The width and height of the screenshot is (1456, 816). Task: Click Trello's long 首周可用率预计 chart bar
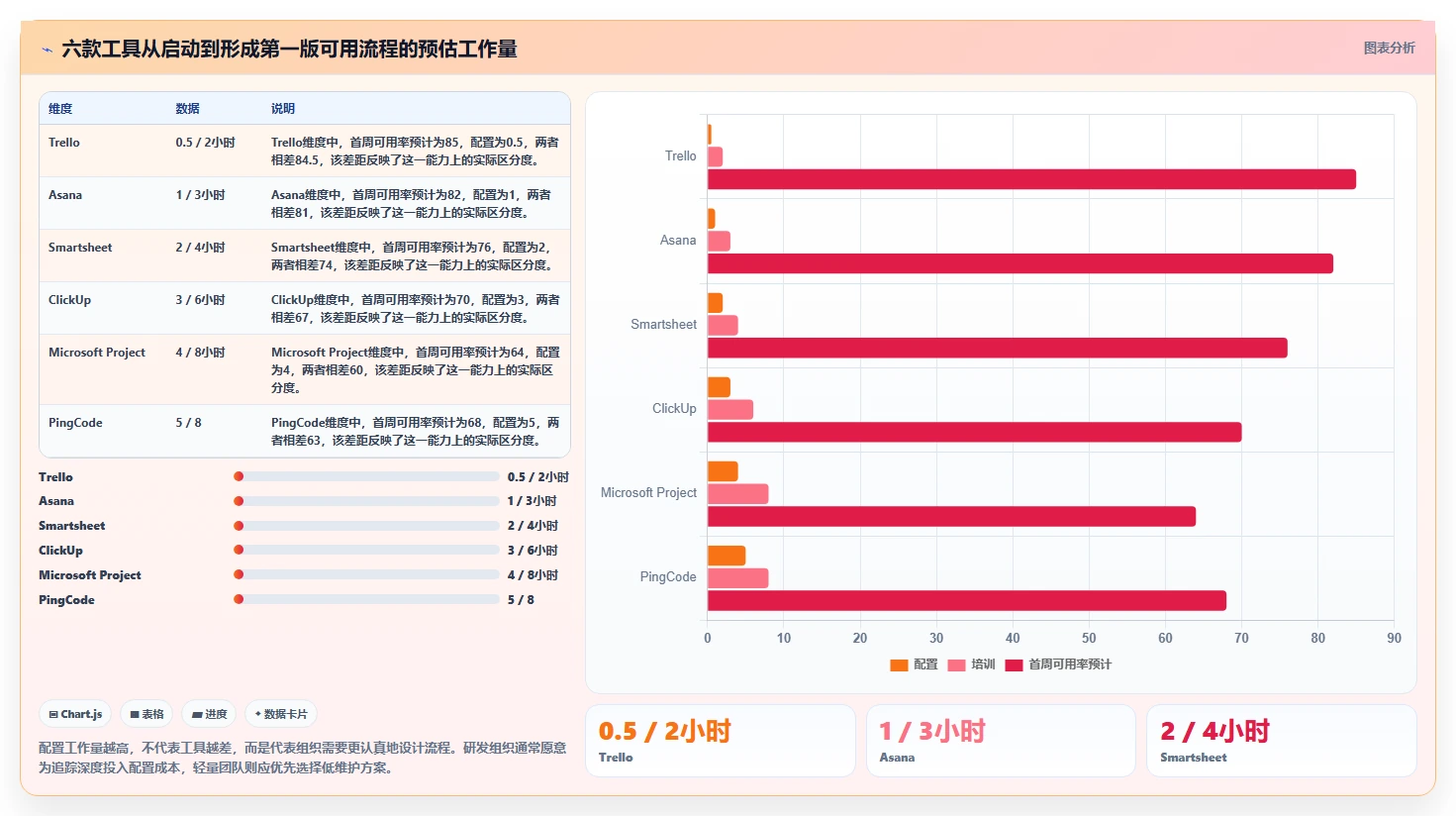1031,179
